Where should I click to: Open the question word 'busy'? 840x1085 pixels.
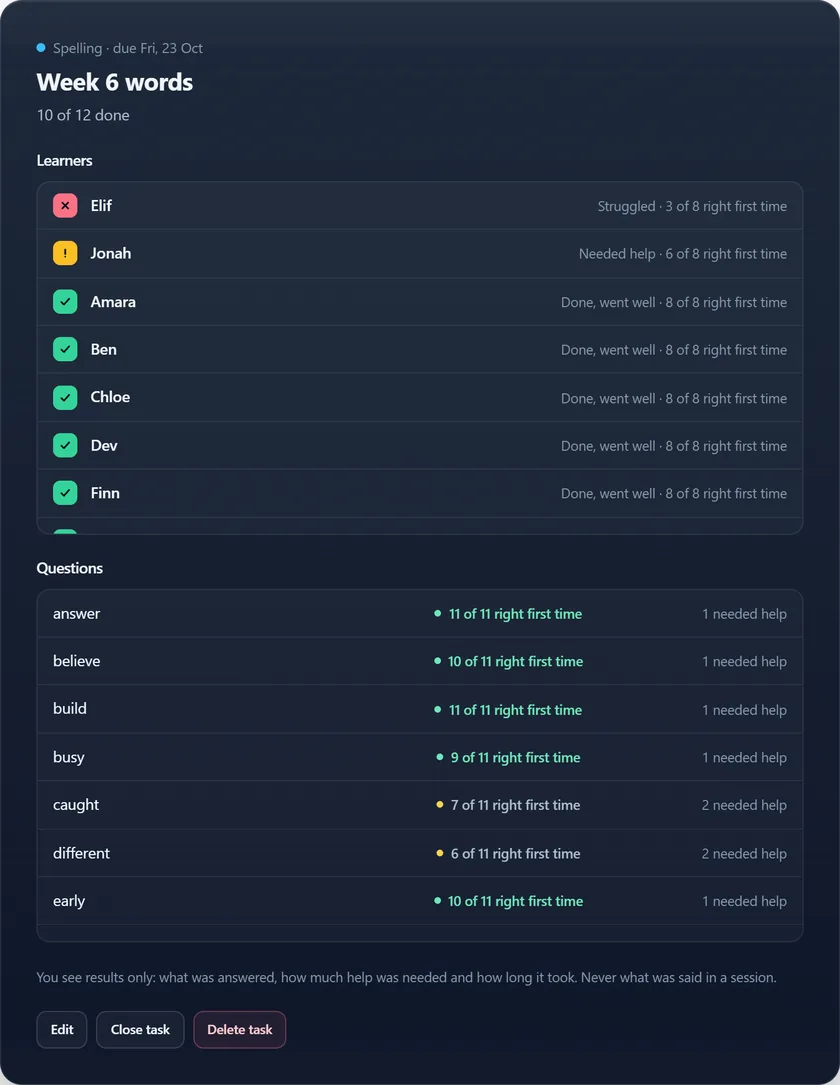[x=69, y=758]
